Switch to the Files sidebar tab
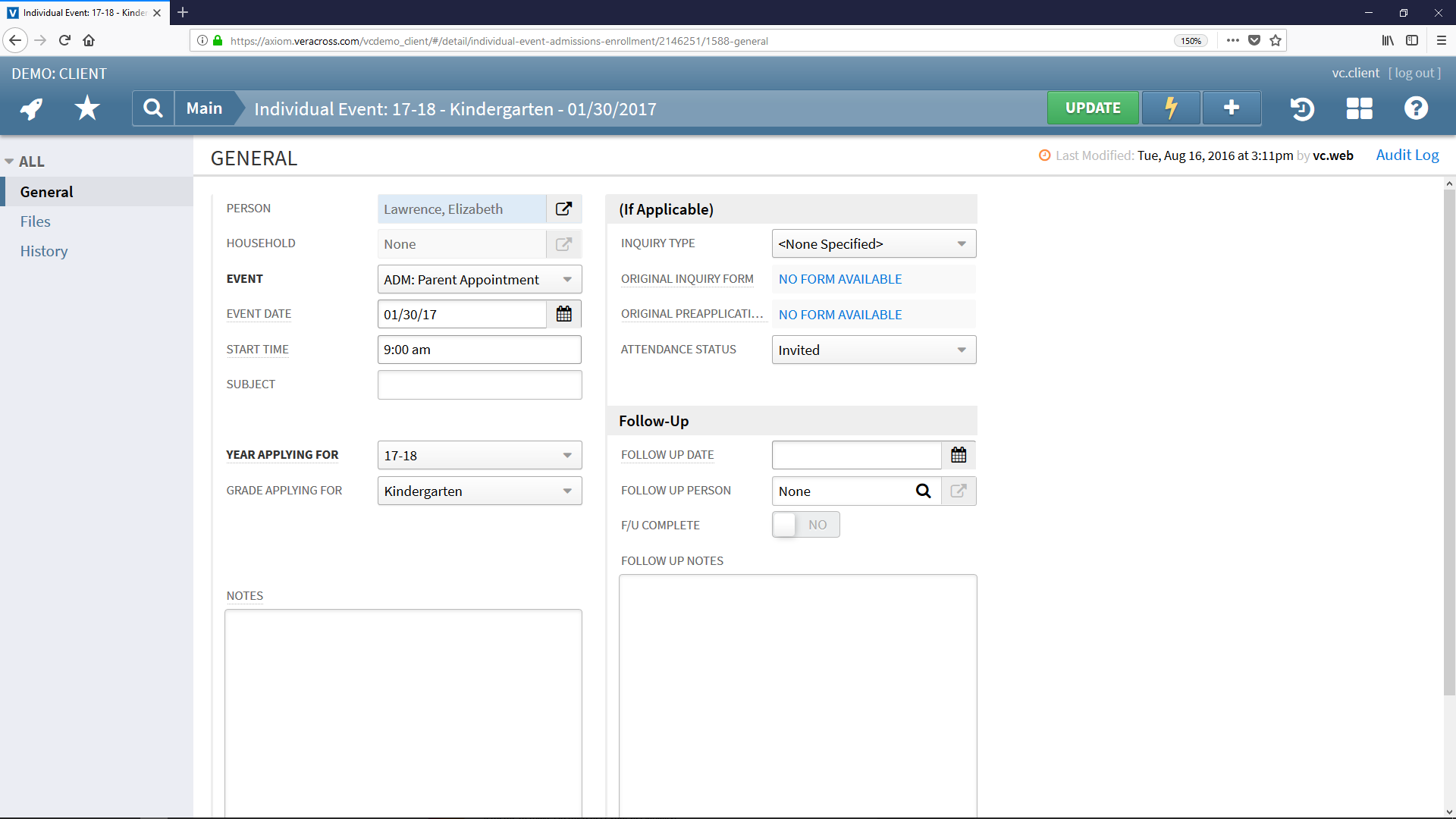This screenshot has height=819, width=1456. click(35, 221)
